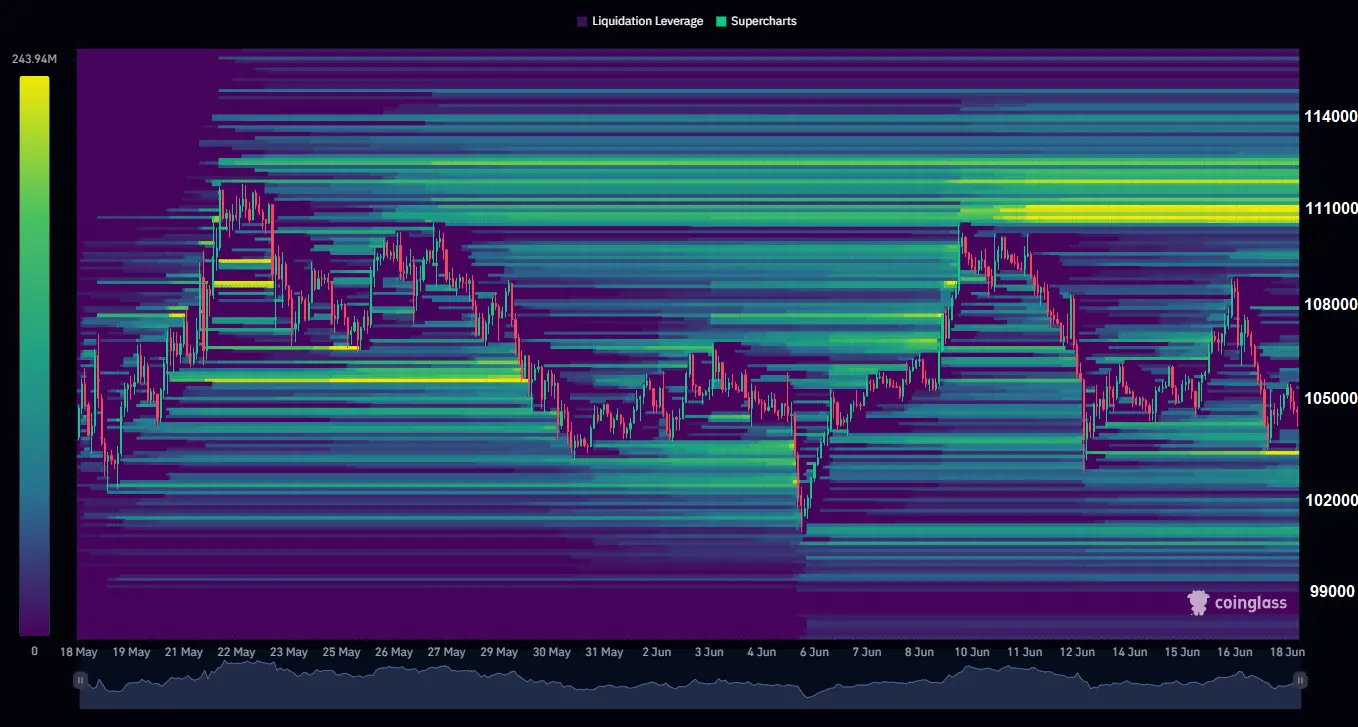Toggle the Supercharts legend entry
Image resolution: width=1358 pixels, height=727 pixels.
pos(756,21)
